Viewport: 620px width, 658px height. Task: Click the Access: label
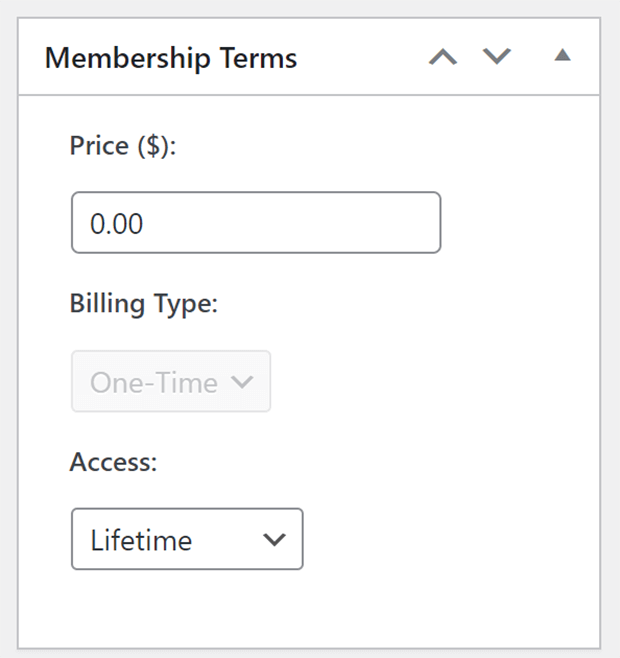pos(113,462)
